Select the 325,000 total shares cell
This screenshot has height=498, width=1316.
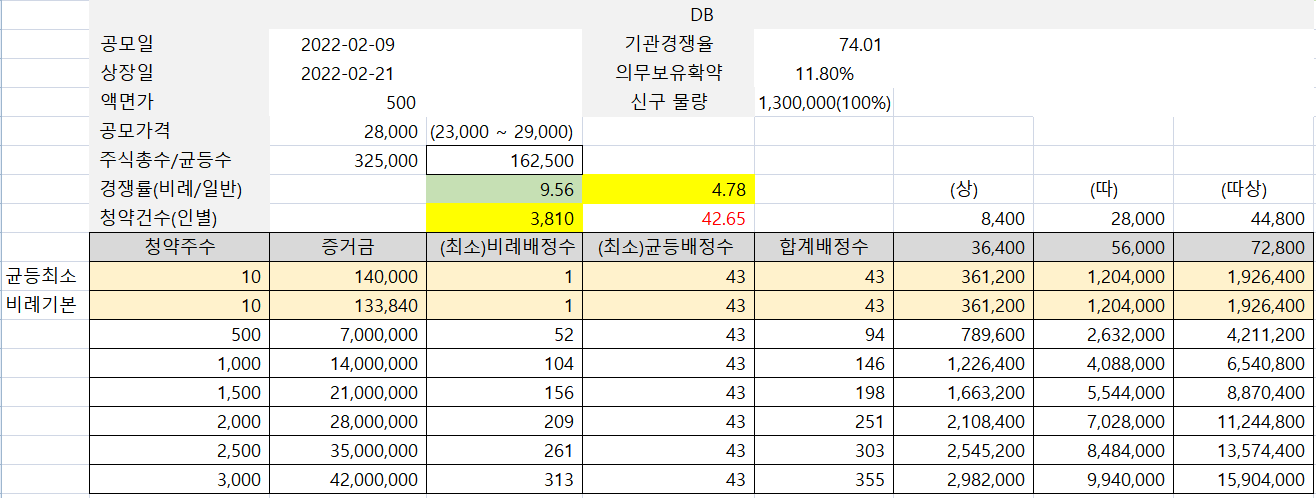(x=347, y=160)
